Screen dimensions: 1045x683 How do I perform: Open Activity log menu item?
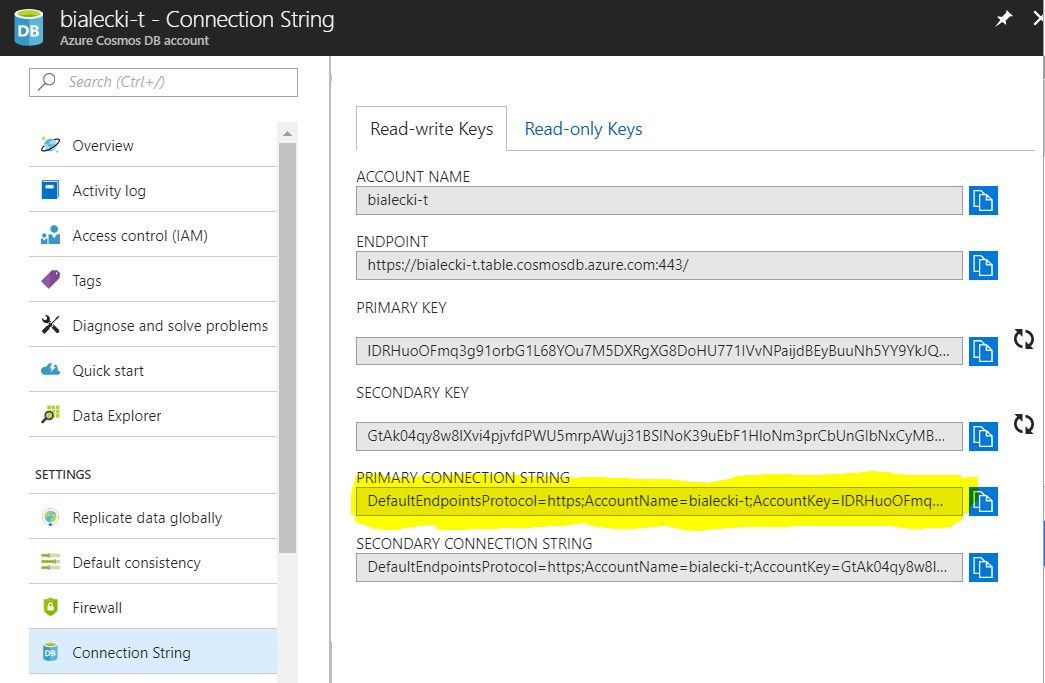pyautogui.click(x=153, y=190)
